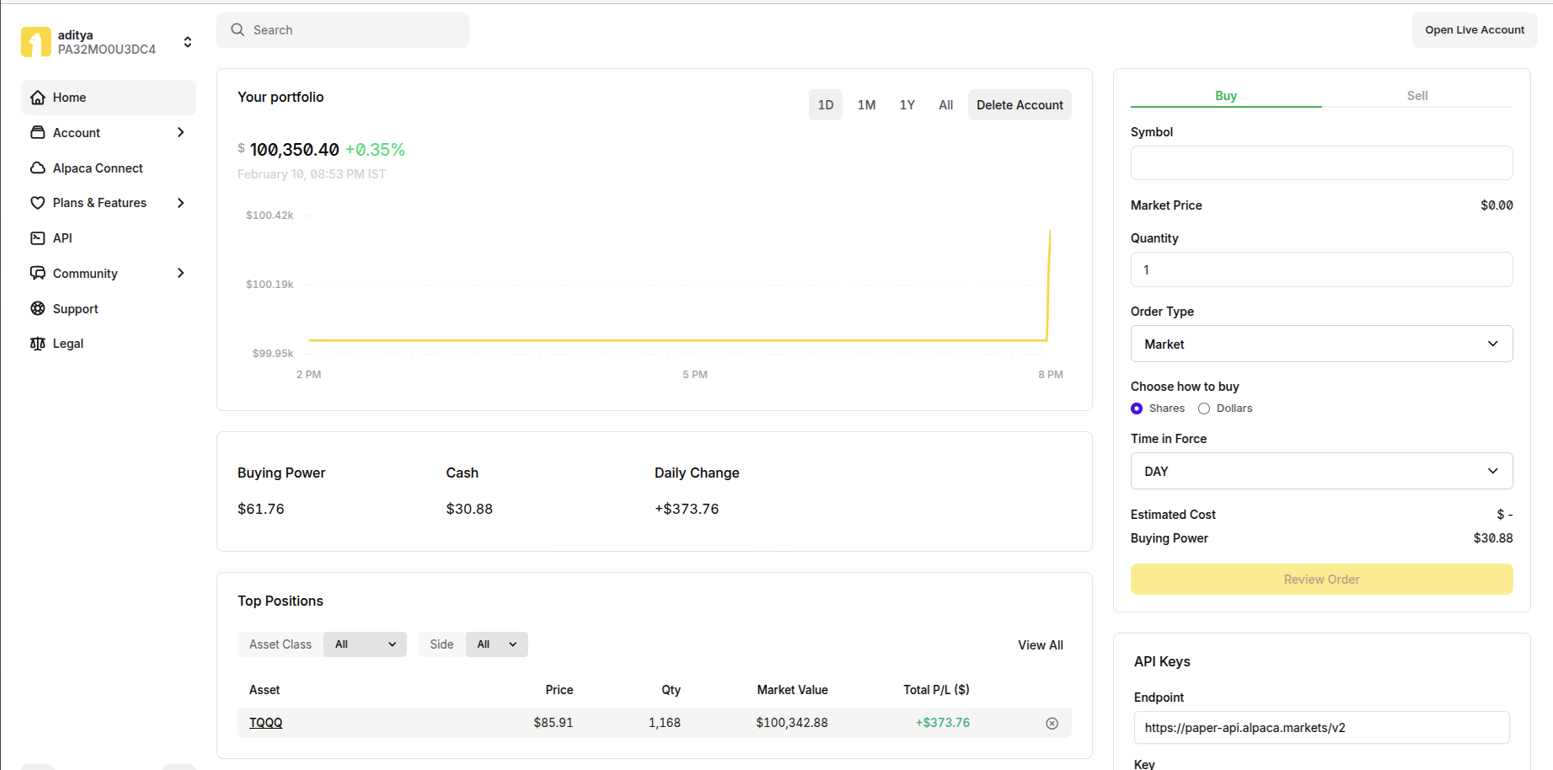Select the 1M chart range
The height and width of the screenshot is (770, 1553).
[x=866, y=105]
